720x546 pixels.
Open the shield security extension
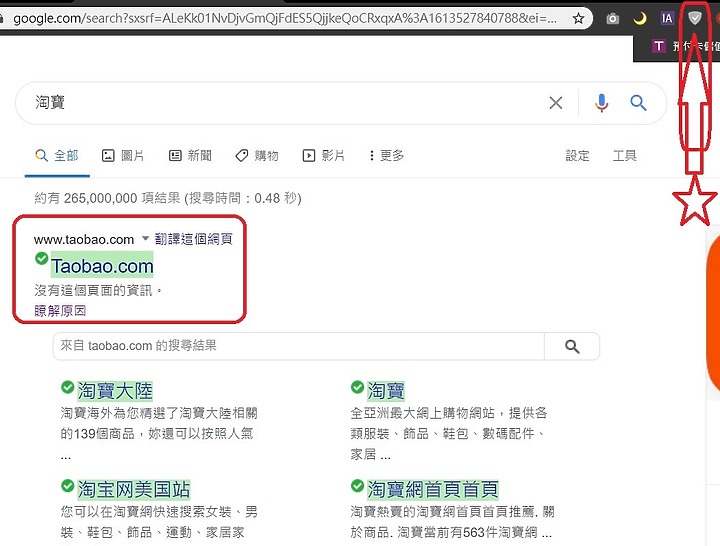click(695, 18)
